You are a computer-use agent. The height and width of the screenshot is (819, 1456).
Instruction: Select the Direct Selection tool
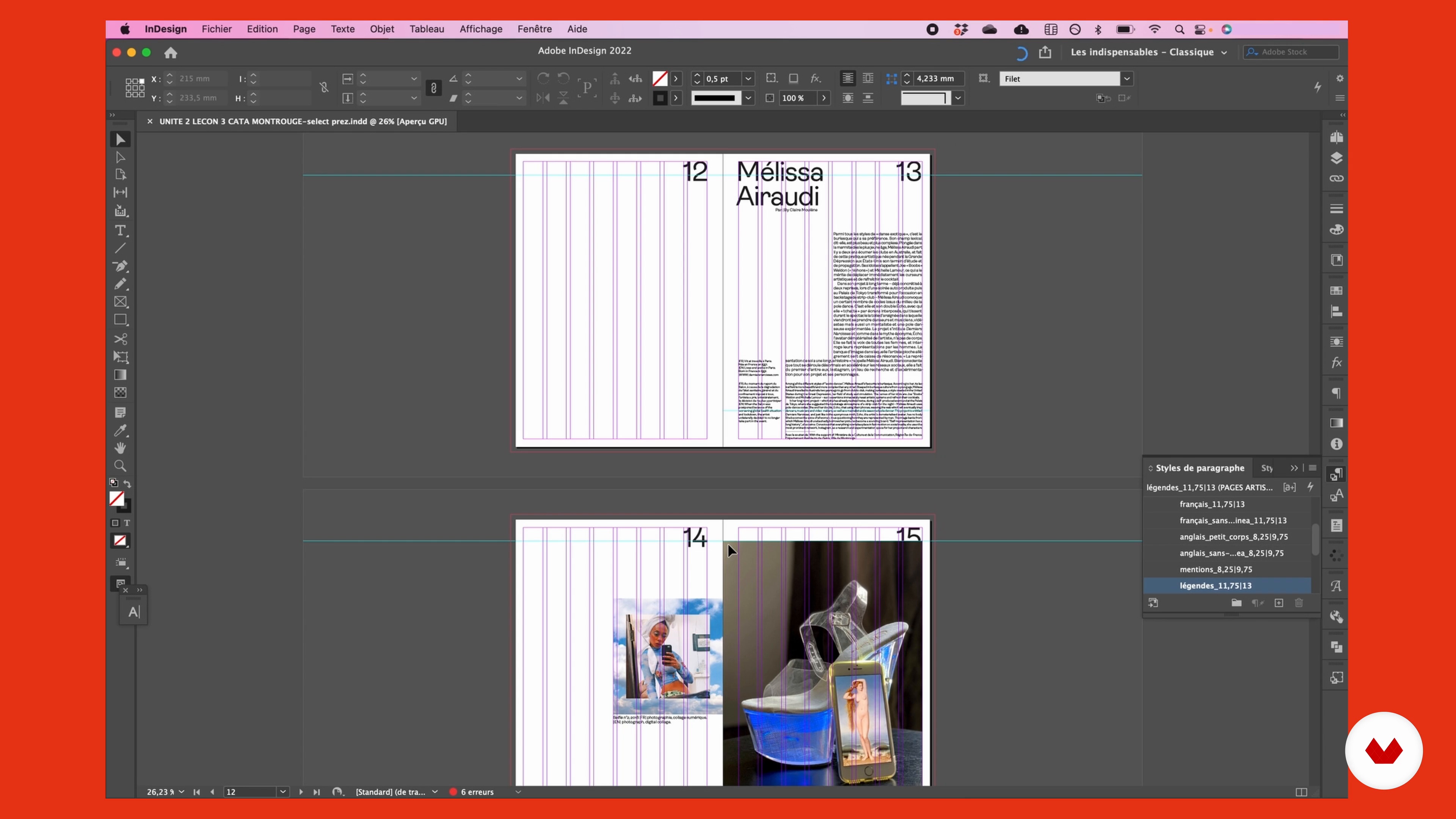(x=120, y=157)
